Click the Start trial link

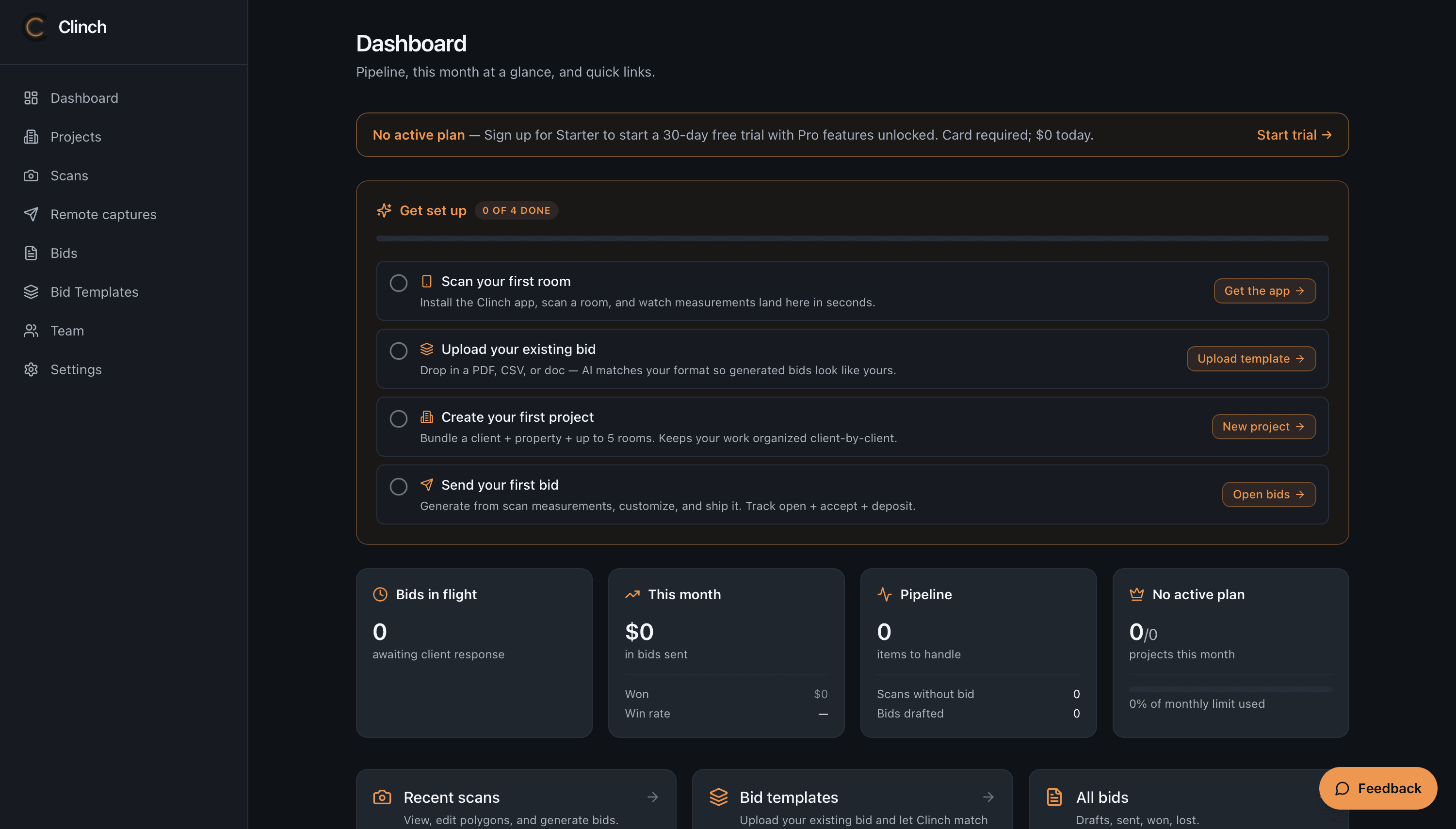click(x=1294, y=135)
